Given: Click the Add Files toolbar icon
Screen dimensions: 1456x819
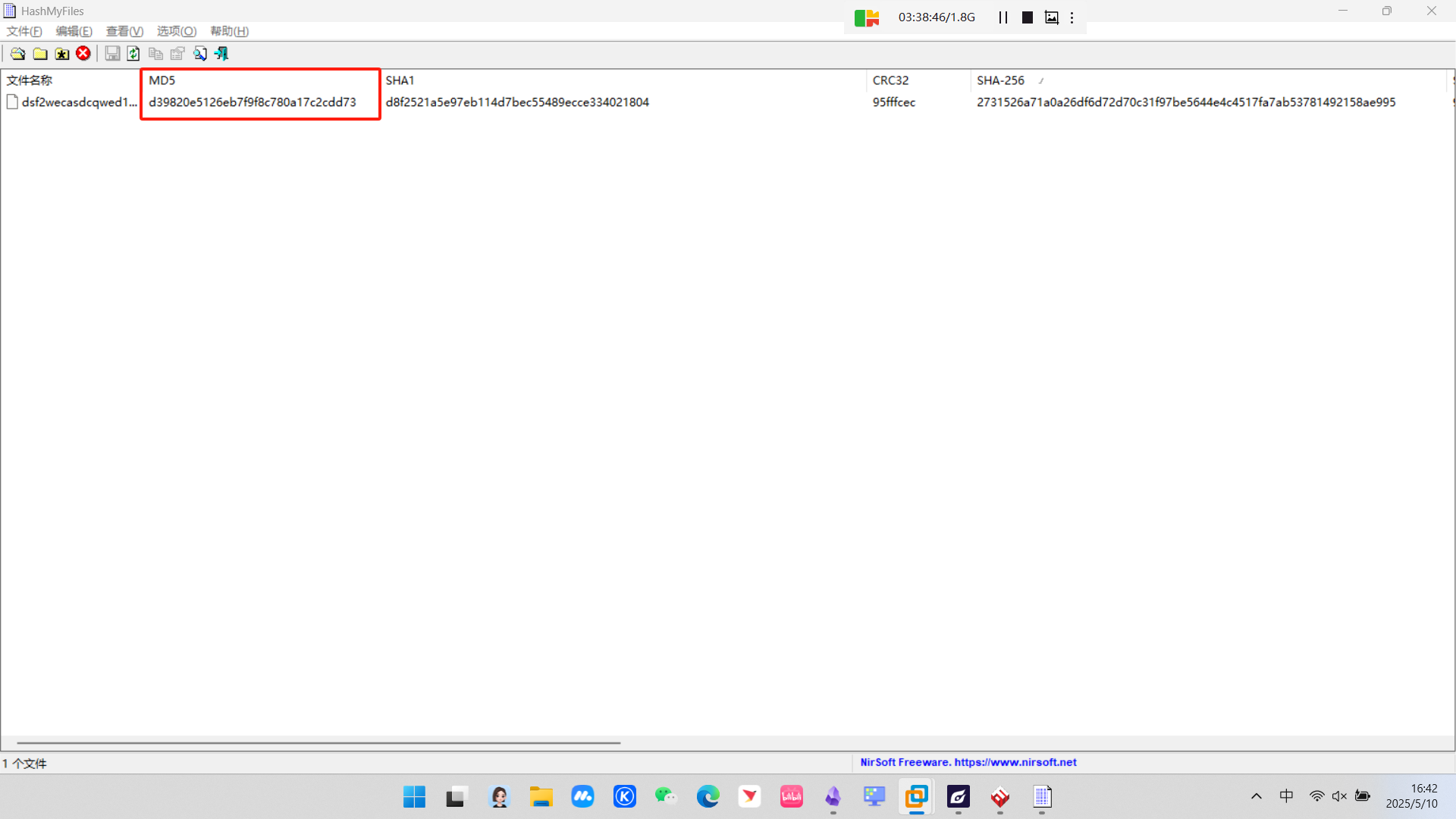Looking at the screenshot, I should 17,54.
